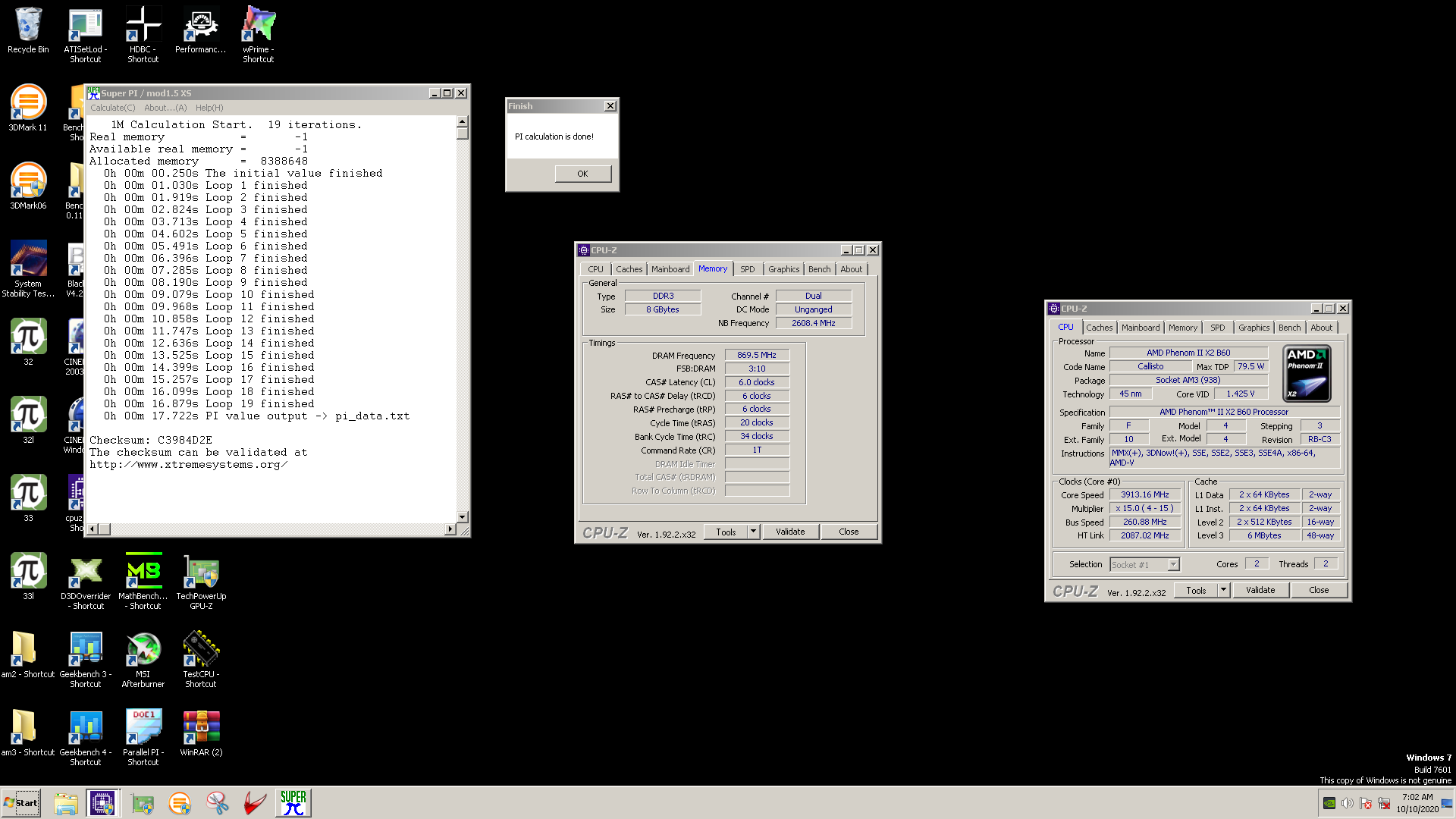
Task: Select CPU tab in Memory CPU-Z window
Action: 595,269
